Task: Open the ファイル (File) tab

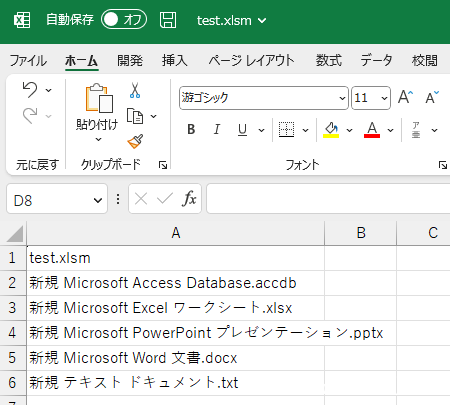Action: 28,61
